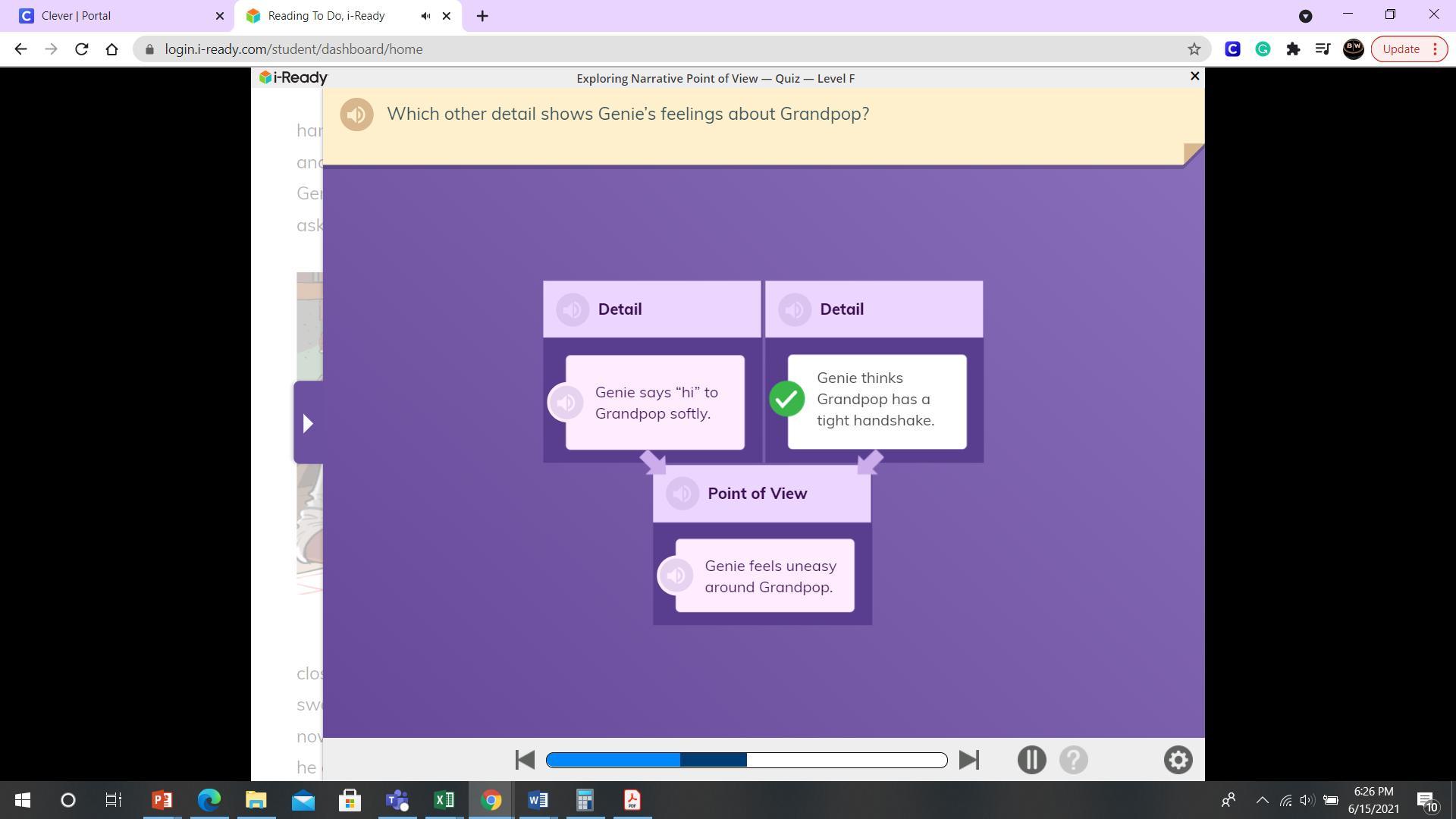Click the Update button in browser top right
This screenshot has width=1456, height=819.
(x=1401, y=48)
